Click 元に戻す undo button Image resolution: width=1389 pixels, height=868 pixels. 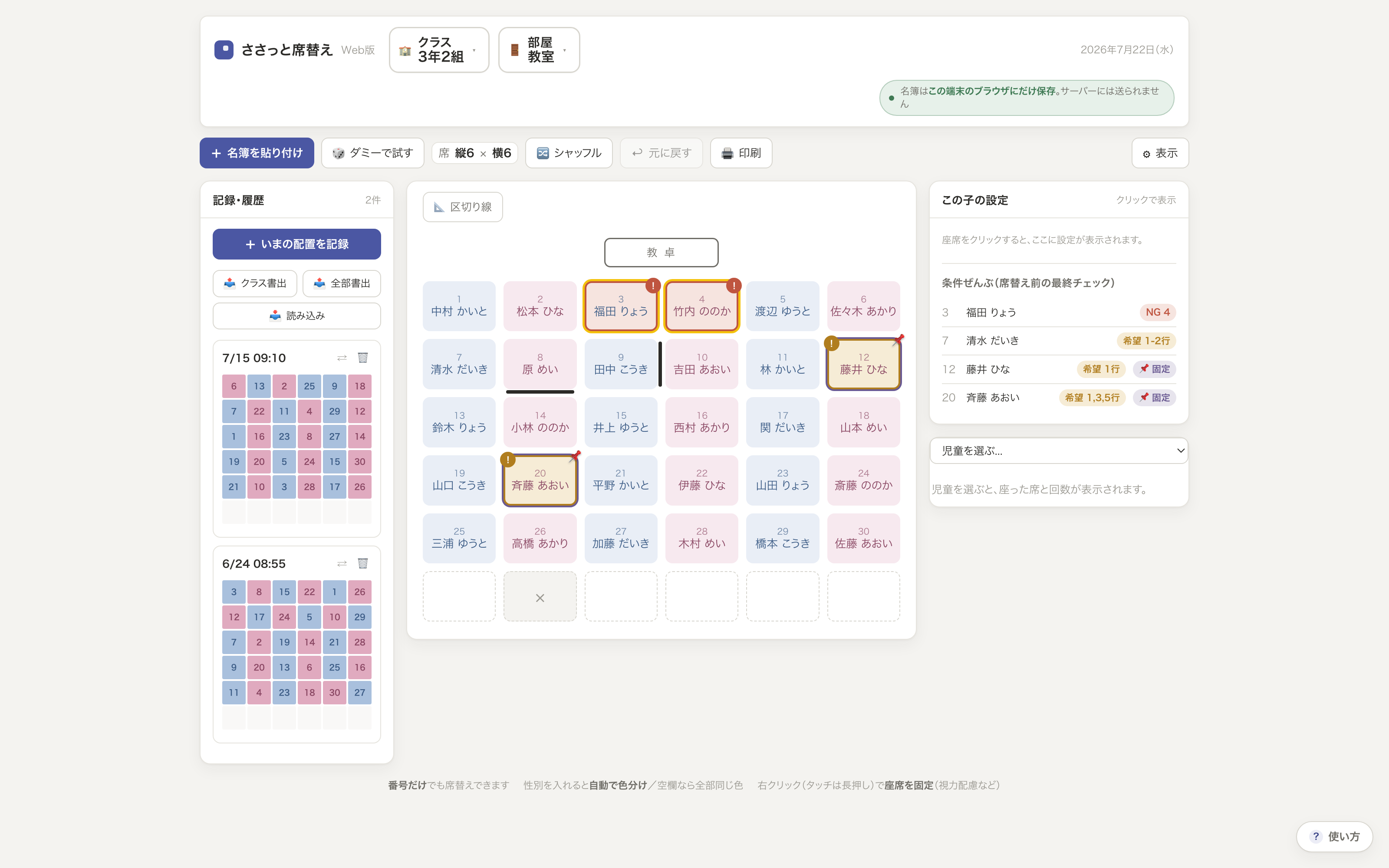661,153
